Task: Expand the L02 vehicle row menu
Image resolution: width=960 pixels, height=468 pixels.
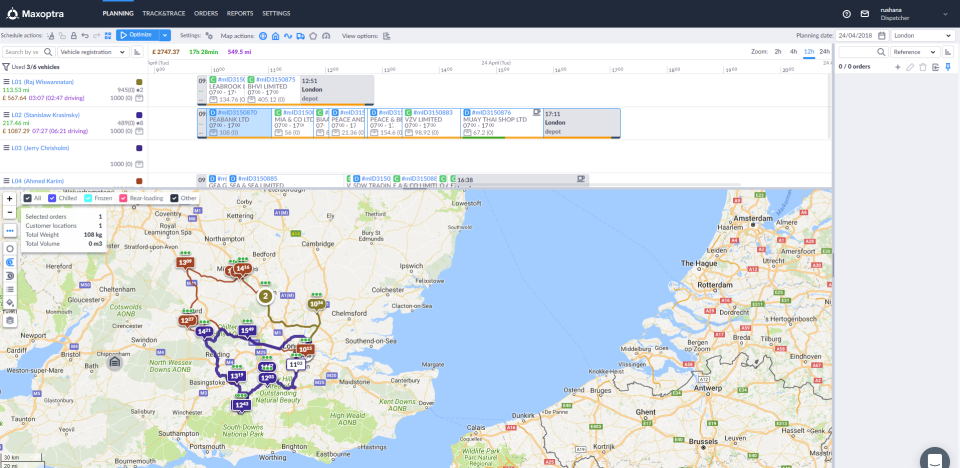Action: pos(7,115)
